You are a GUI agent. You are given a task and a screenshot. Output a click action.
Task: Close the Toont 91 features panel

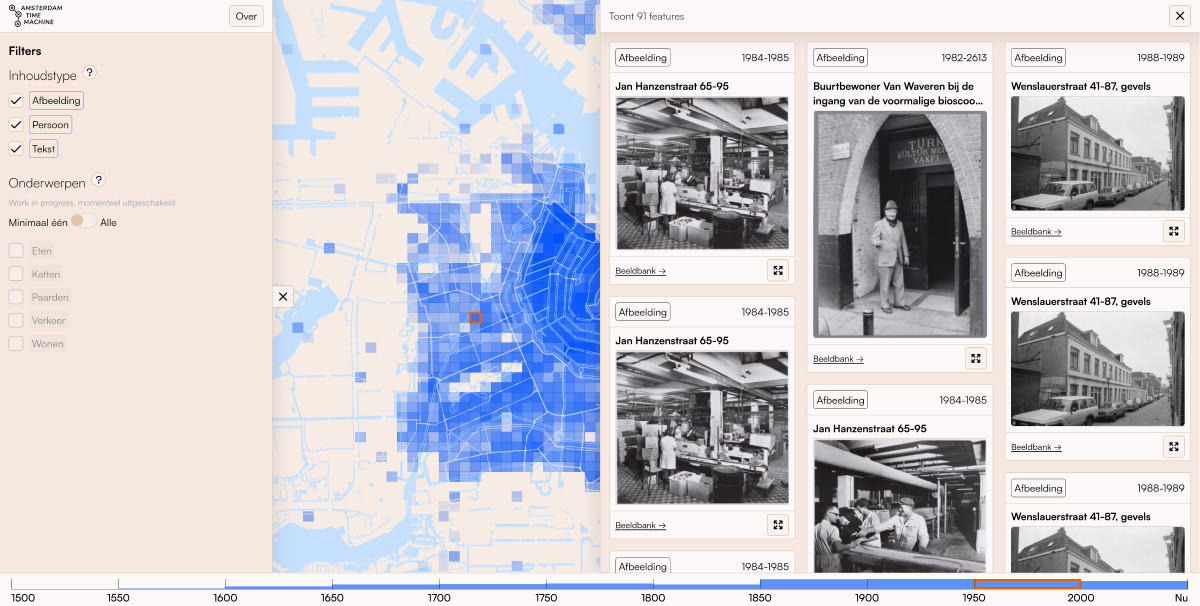pyautogui.click(x=1179, y=16)
